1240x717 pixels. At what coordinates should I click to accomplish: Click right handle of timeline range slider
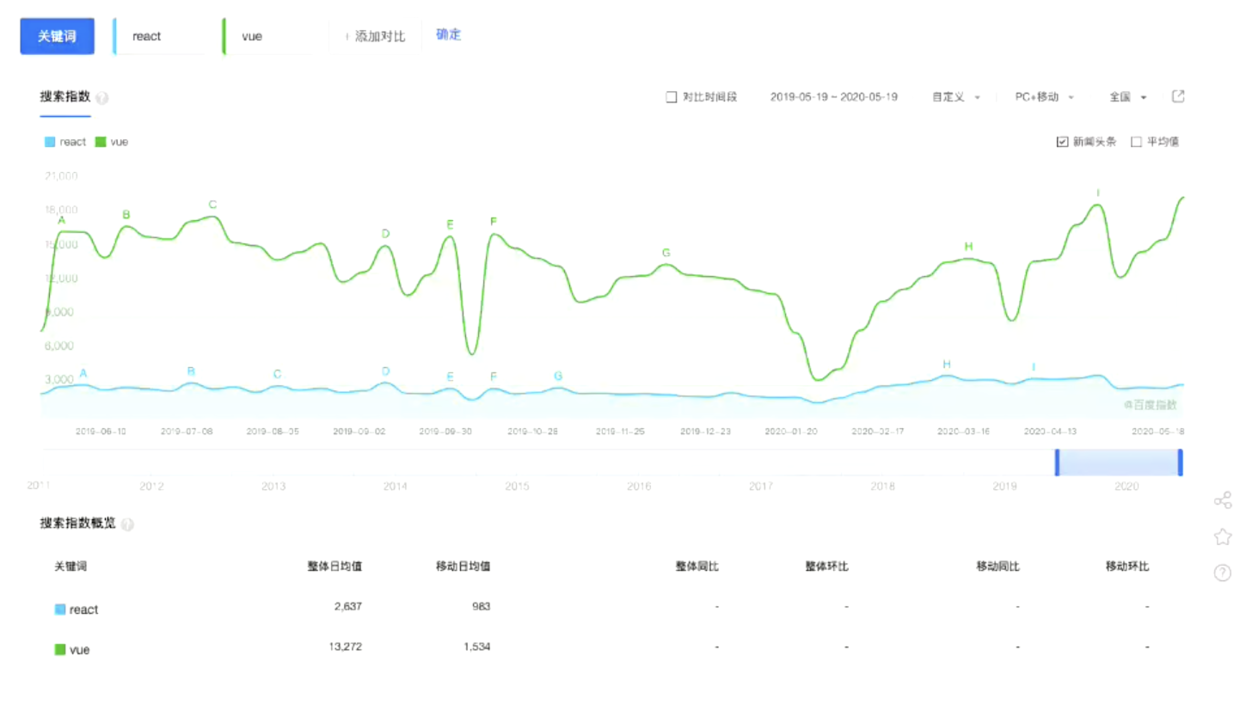[x=1181, y=462]
